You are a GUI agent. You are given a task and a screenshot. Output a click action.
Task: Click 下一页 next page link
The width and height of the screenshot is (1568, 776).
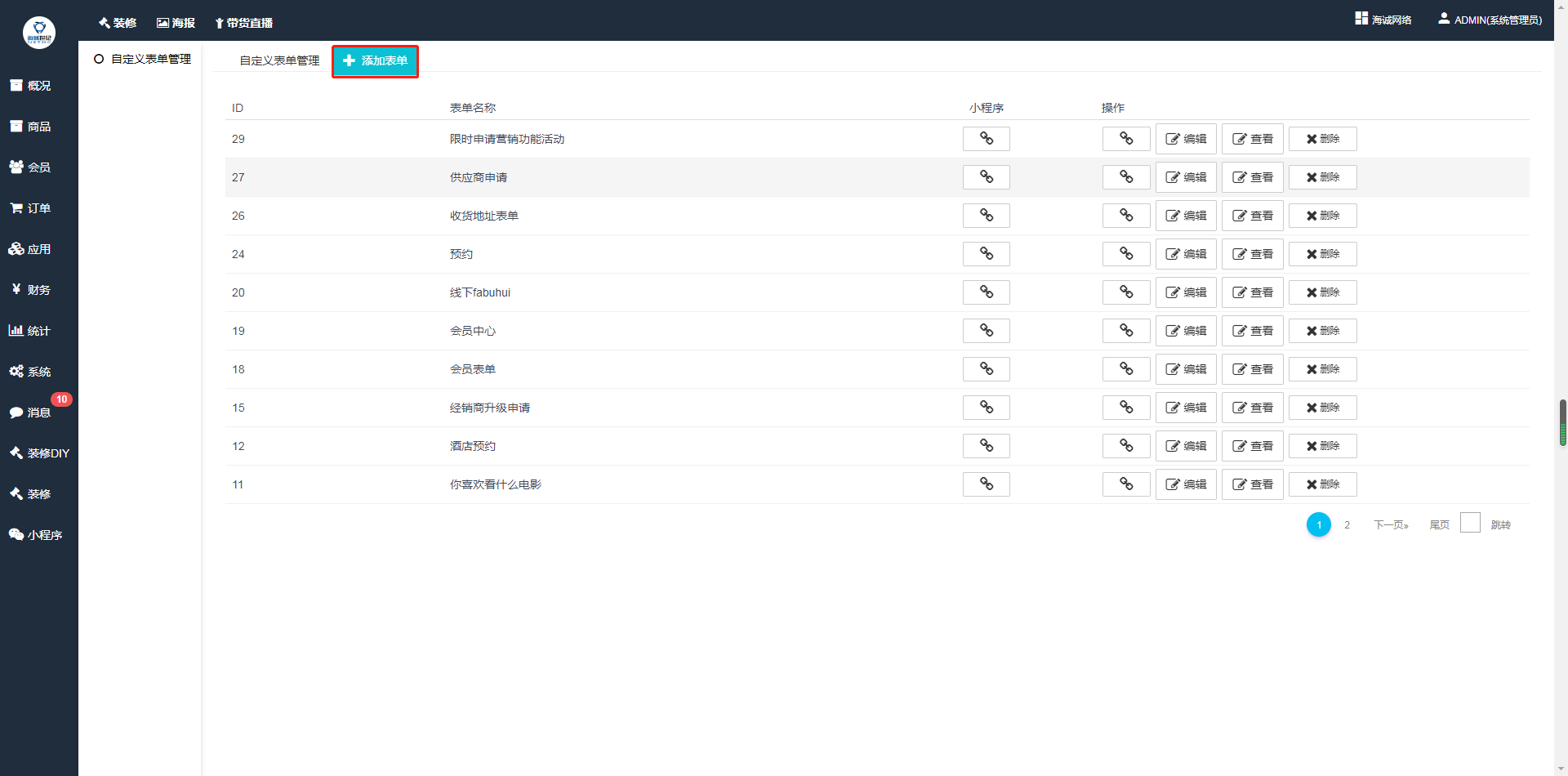click(x=1391, y=525)
